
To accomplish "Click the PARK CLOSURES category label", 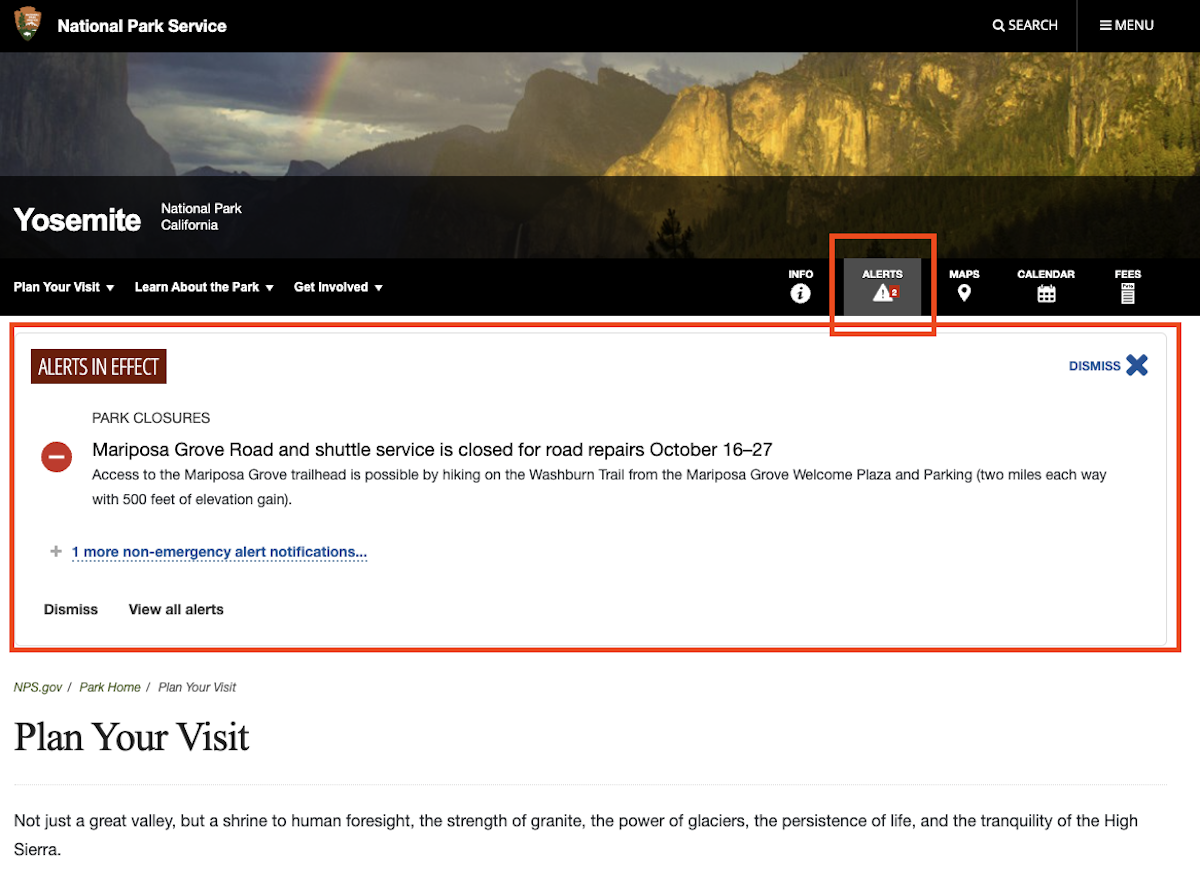I will click(151, 418).
